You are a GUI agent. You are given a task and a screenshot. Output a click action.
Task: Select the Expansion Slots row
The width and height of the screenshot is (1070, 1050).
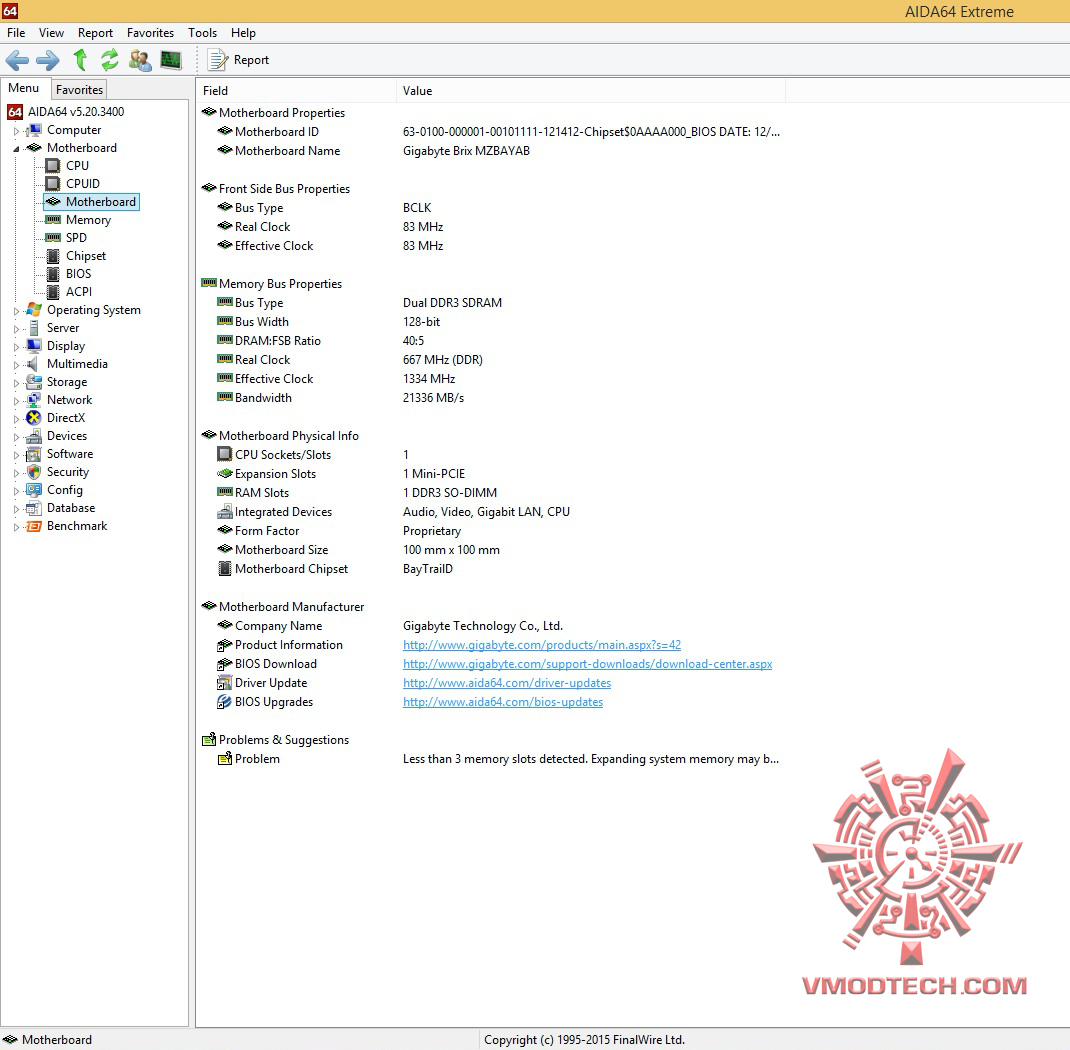(491, 473)
